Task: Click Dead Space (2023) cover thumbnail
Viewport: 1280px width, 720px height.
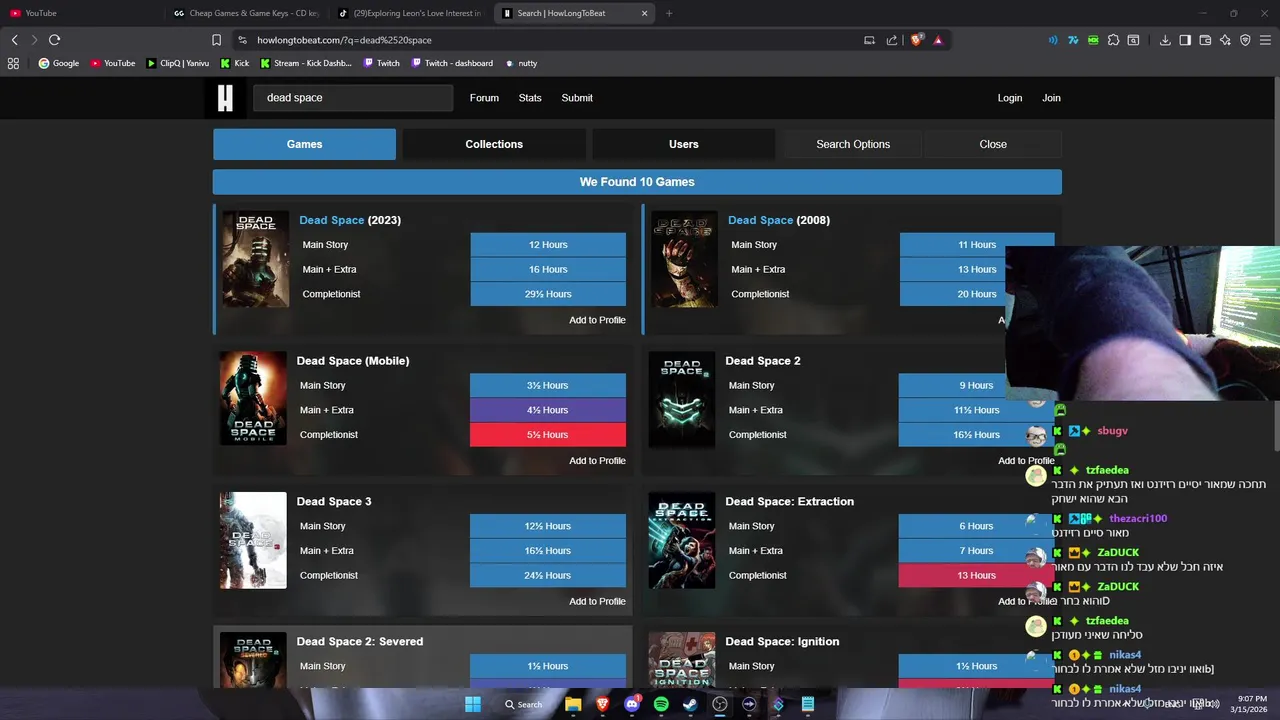Action: (x=255, y=259)
